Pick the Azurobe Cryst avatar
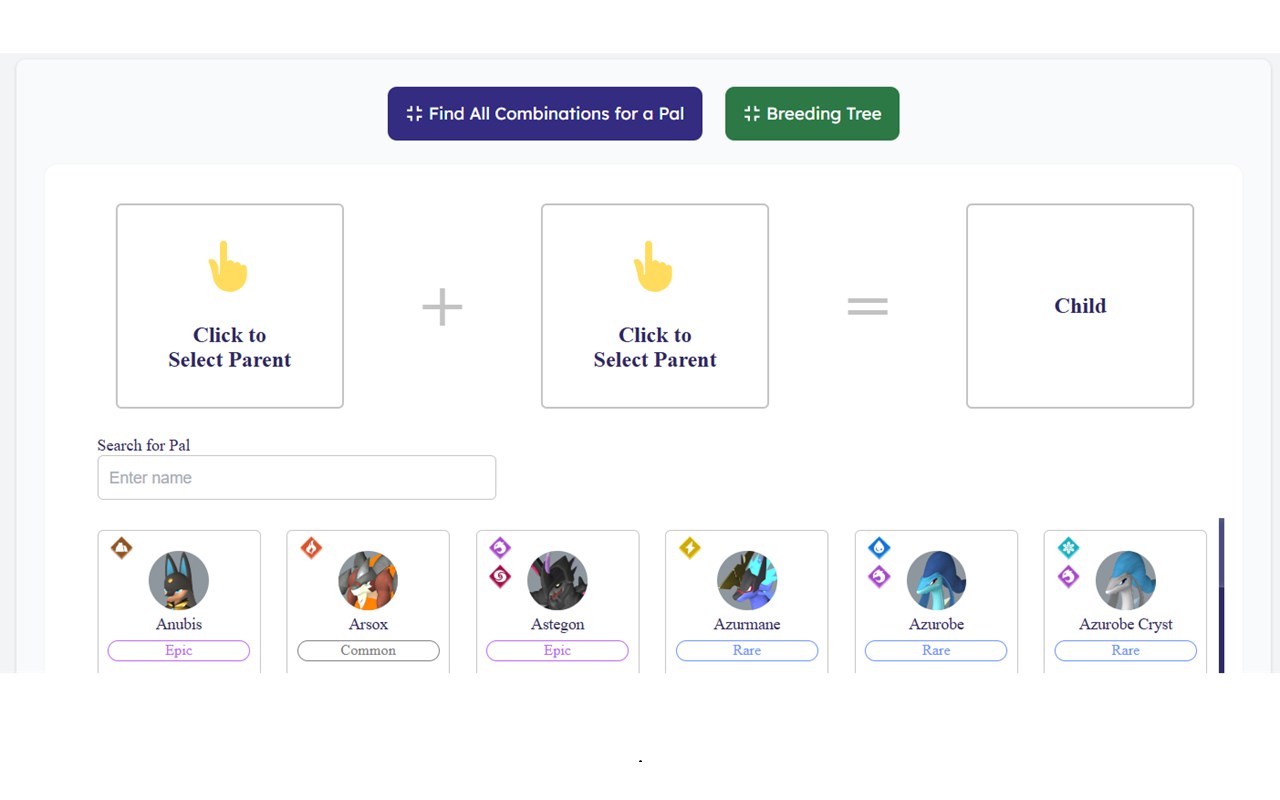1280x800 pixels. [x=1126, y=581]
